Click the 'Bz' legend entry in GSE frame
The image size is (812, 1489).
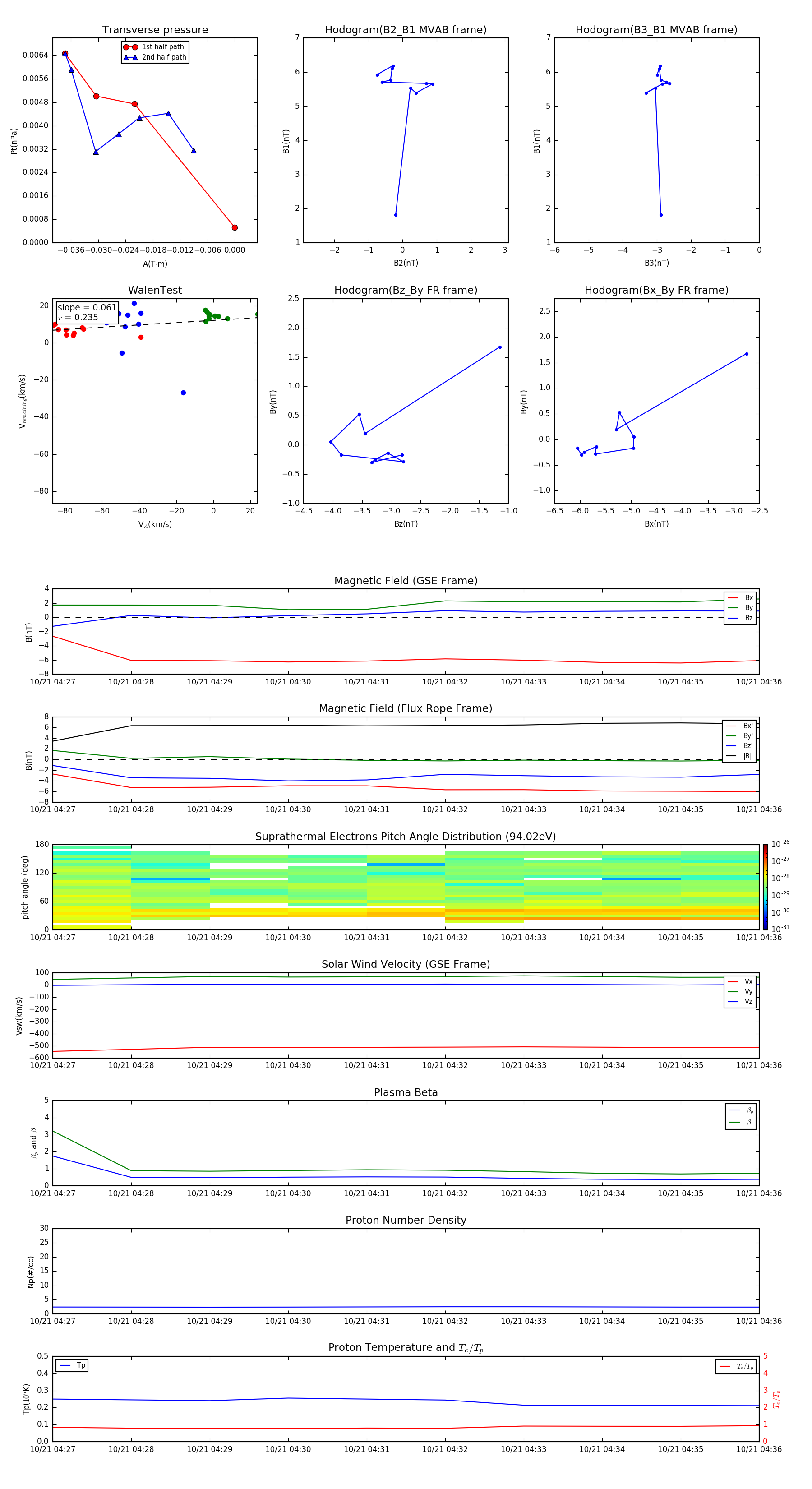[740, 618]
